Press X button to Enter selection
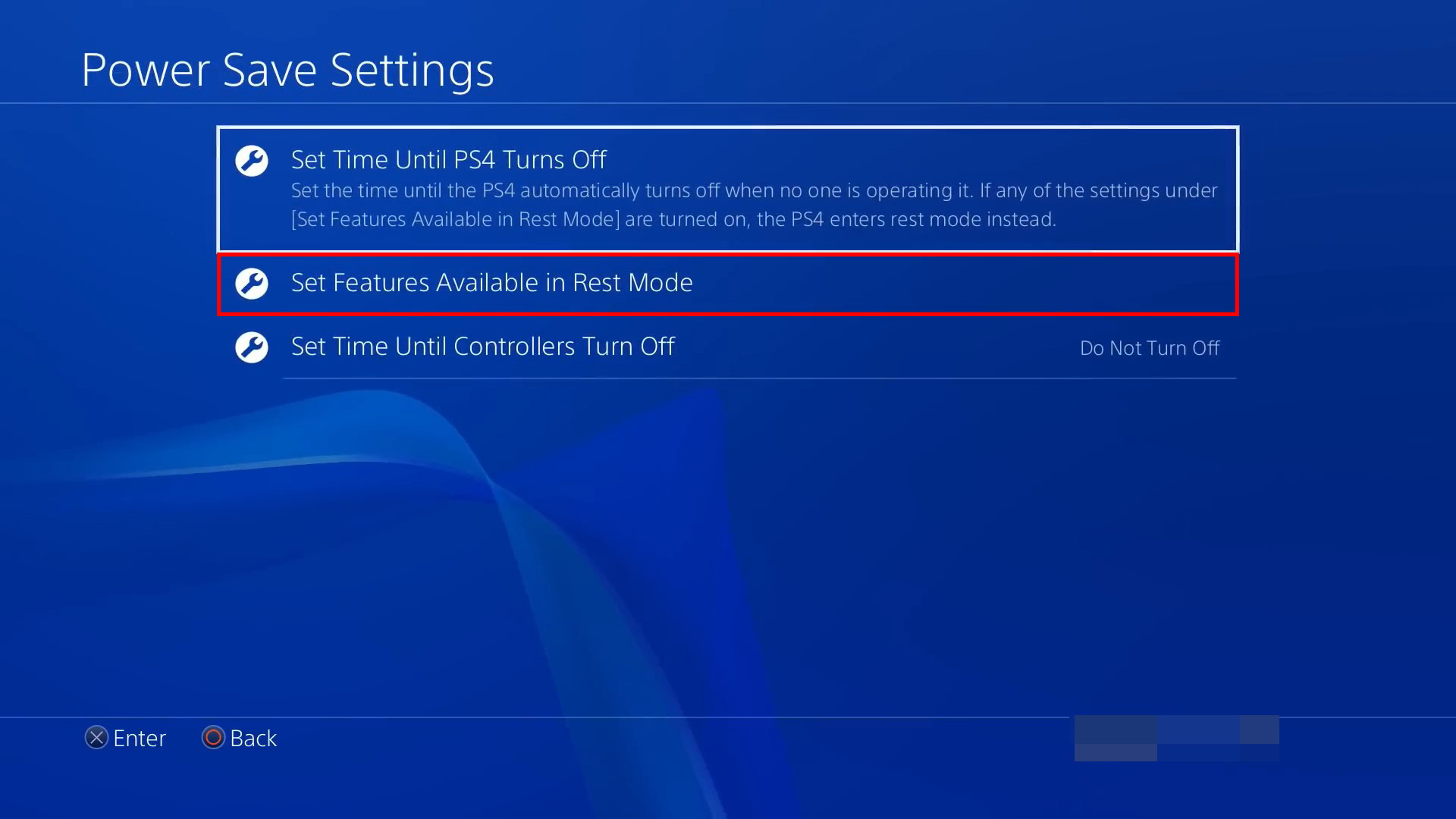The width and height of the screenshot is (1456, 819). pos(96,738)
